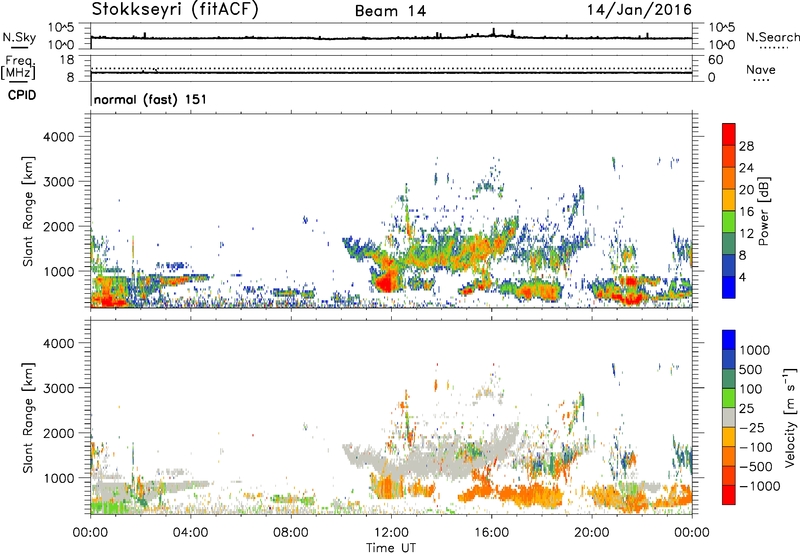Click the 'Time UT' axis label

(391, 547)
